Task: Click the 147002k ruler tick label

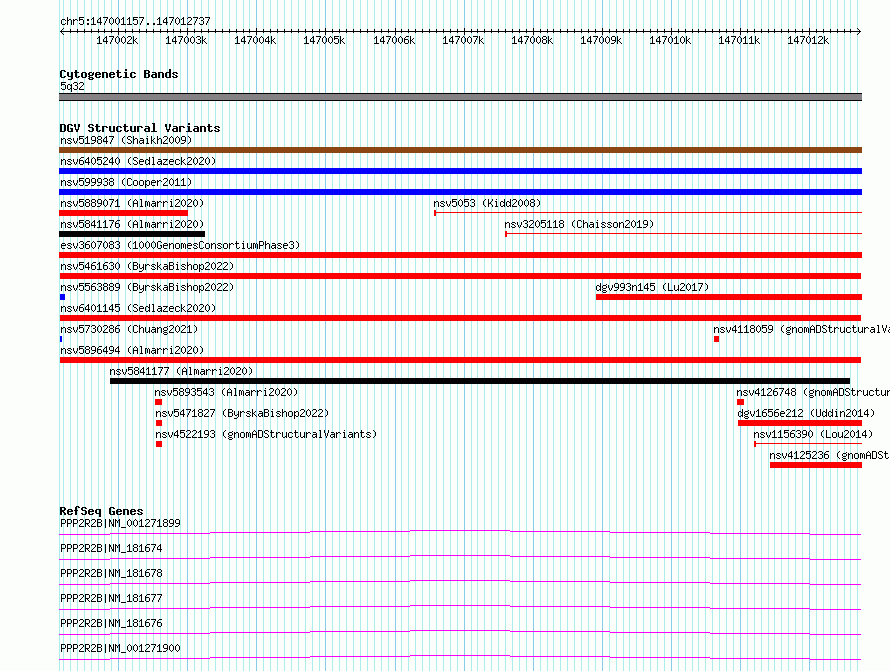Action: (117, 40)
